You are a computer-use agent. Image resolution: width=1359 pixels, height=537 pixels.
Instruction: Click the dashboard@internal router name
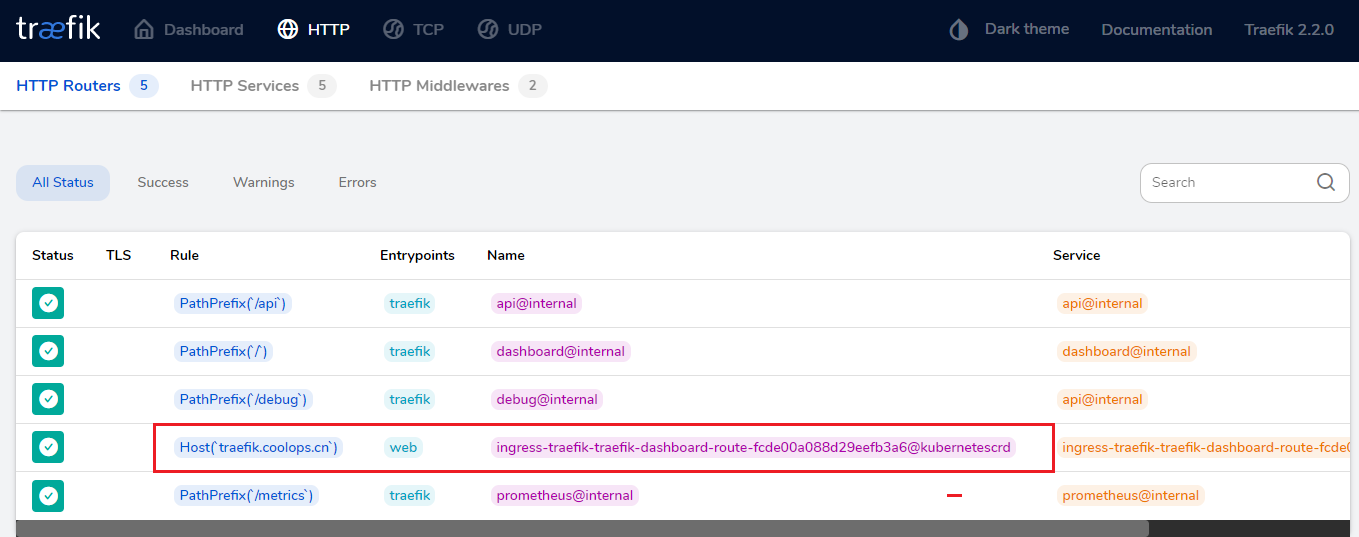point(560,351)
